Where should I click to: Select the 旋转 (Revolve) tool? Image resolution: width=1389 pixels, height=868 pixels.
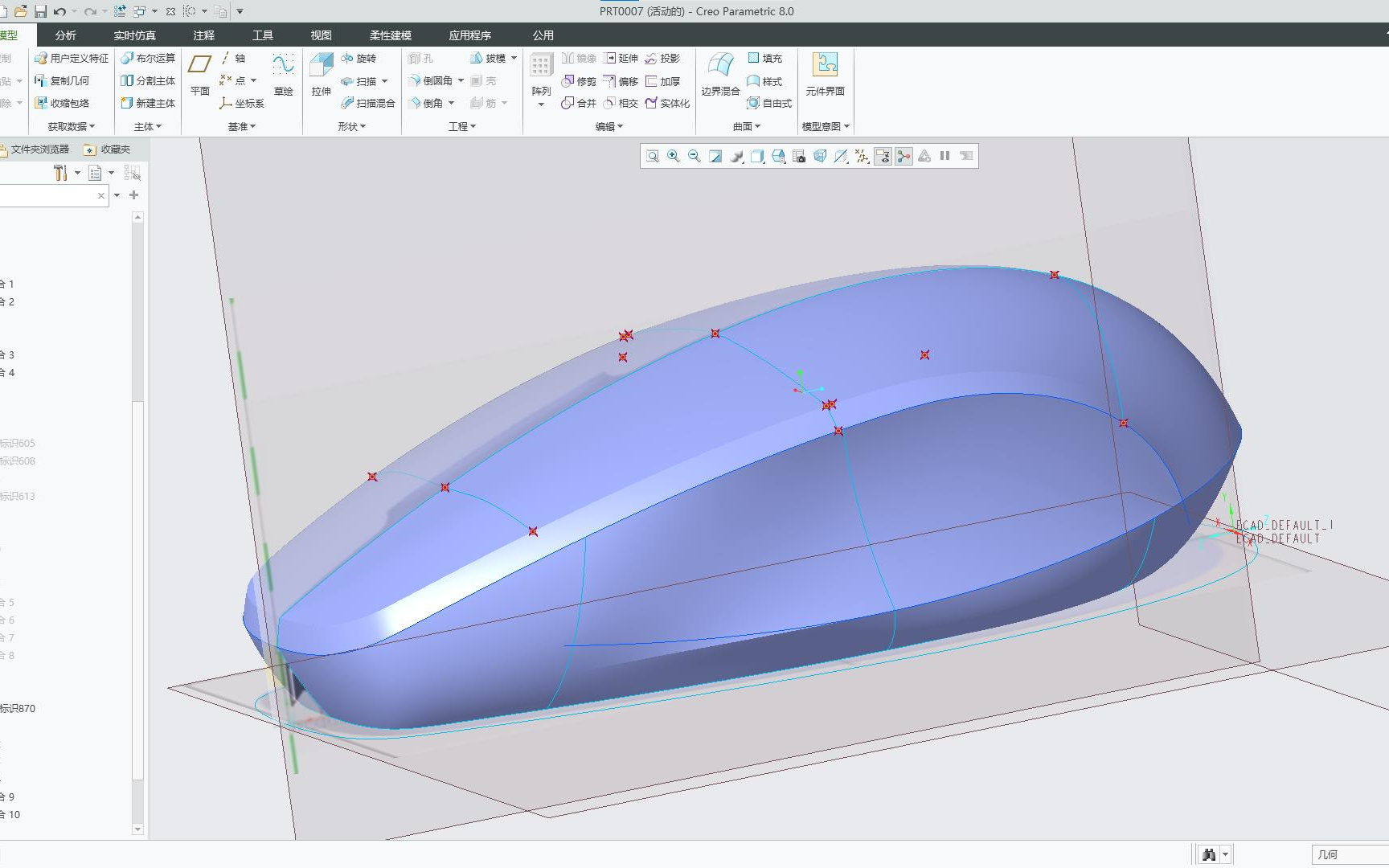[359, 59]
